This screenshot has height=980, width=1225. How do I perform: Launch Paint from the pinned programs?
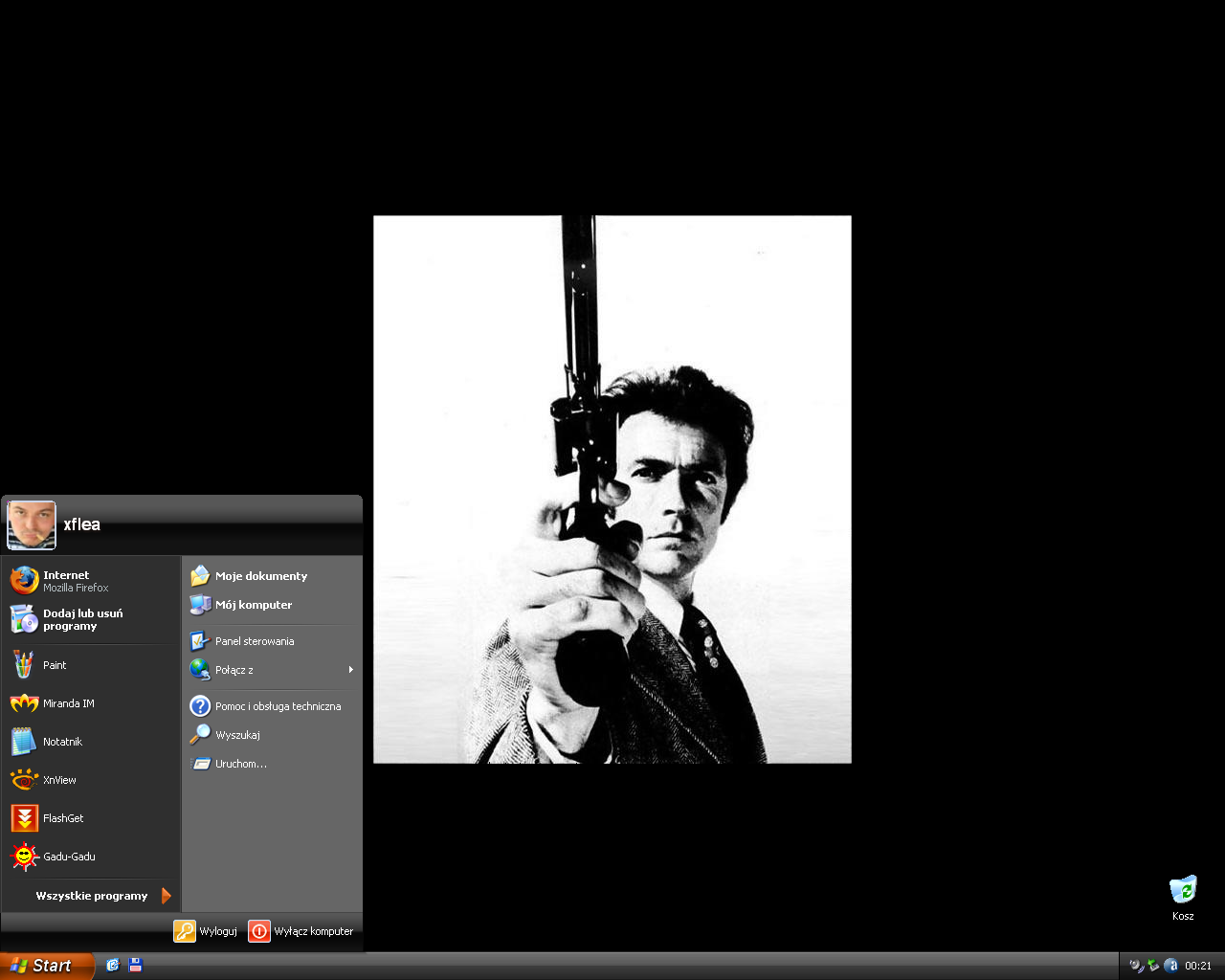(54, 665)
